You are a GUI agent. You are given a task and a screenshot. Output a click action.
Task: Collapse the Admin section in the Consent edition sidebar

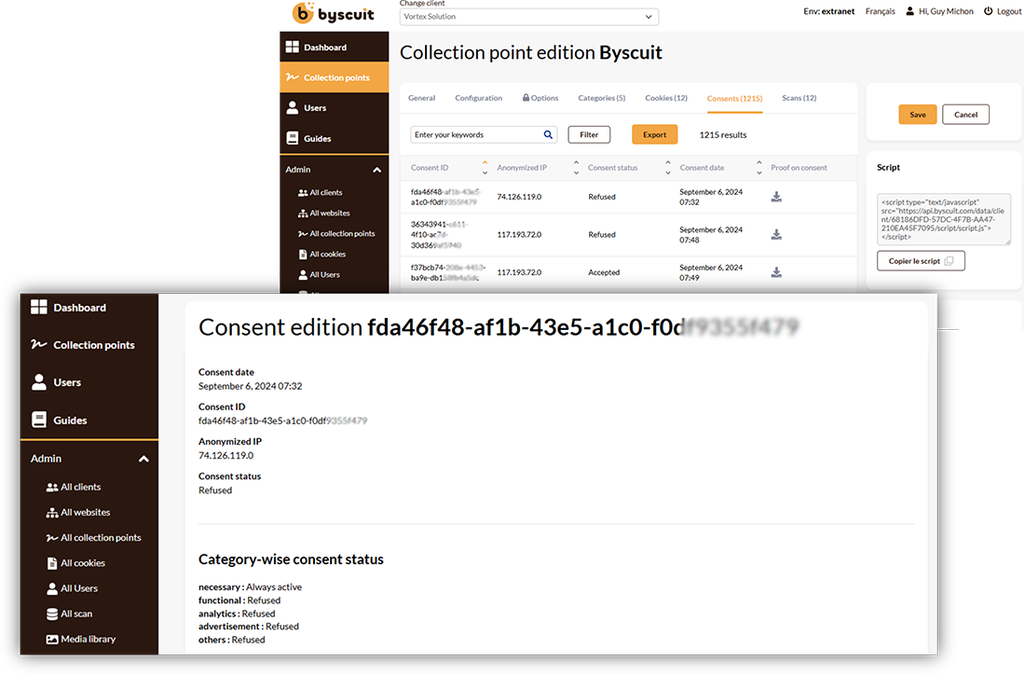(144, 459)
